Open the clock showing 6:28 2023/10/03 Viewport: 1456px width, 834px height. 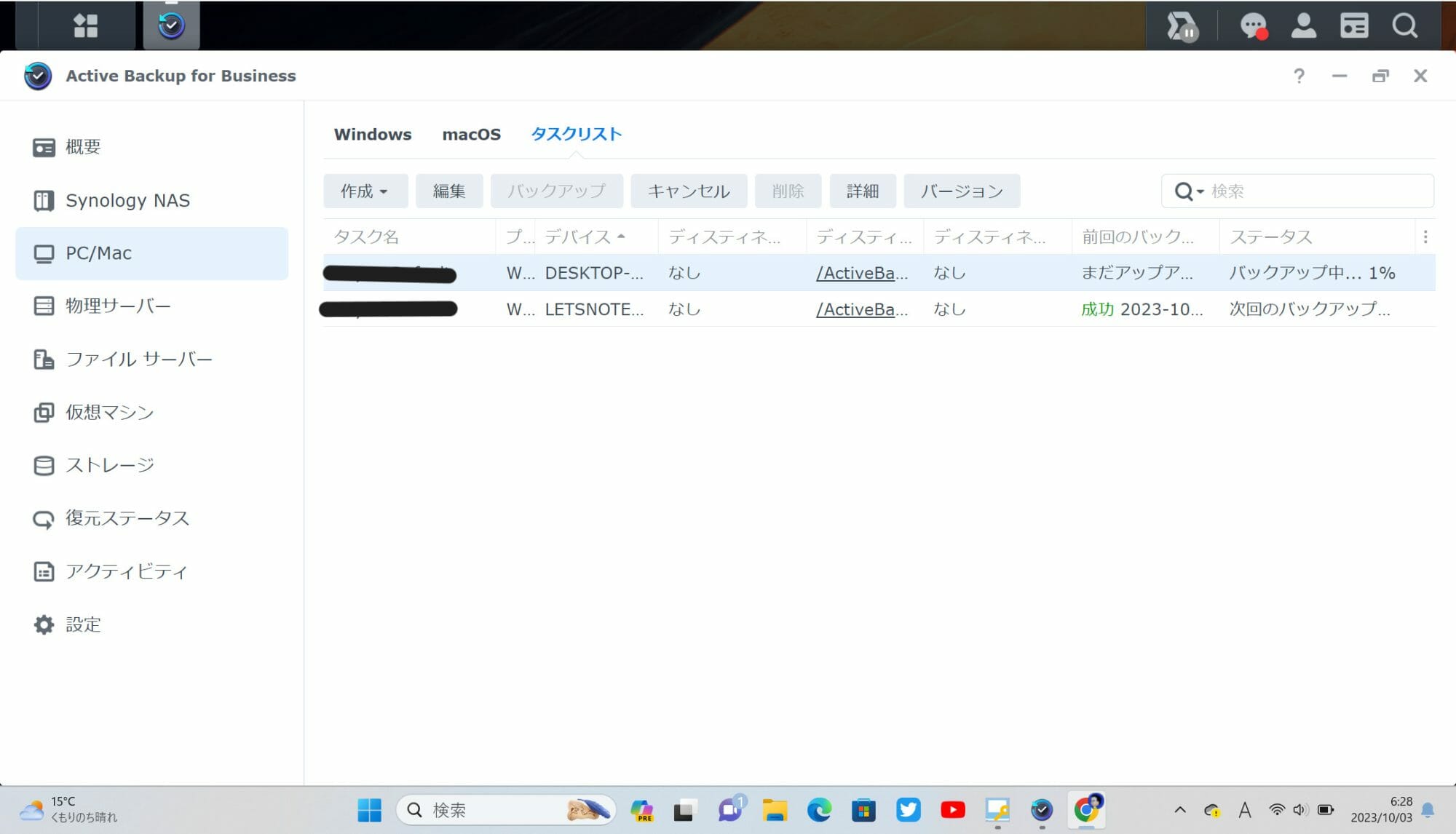[x=1381, y=809]
